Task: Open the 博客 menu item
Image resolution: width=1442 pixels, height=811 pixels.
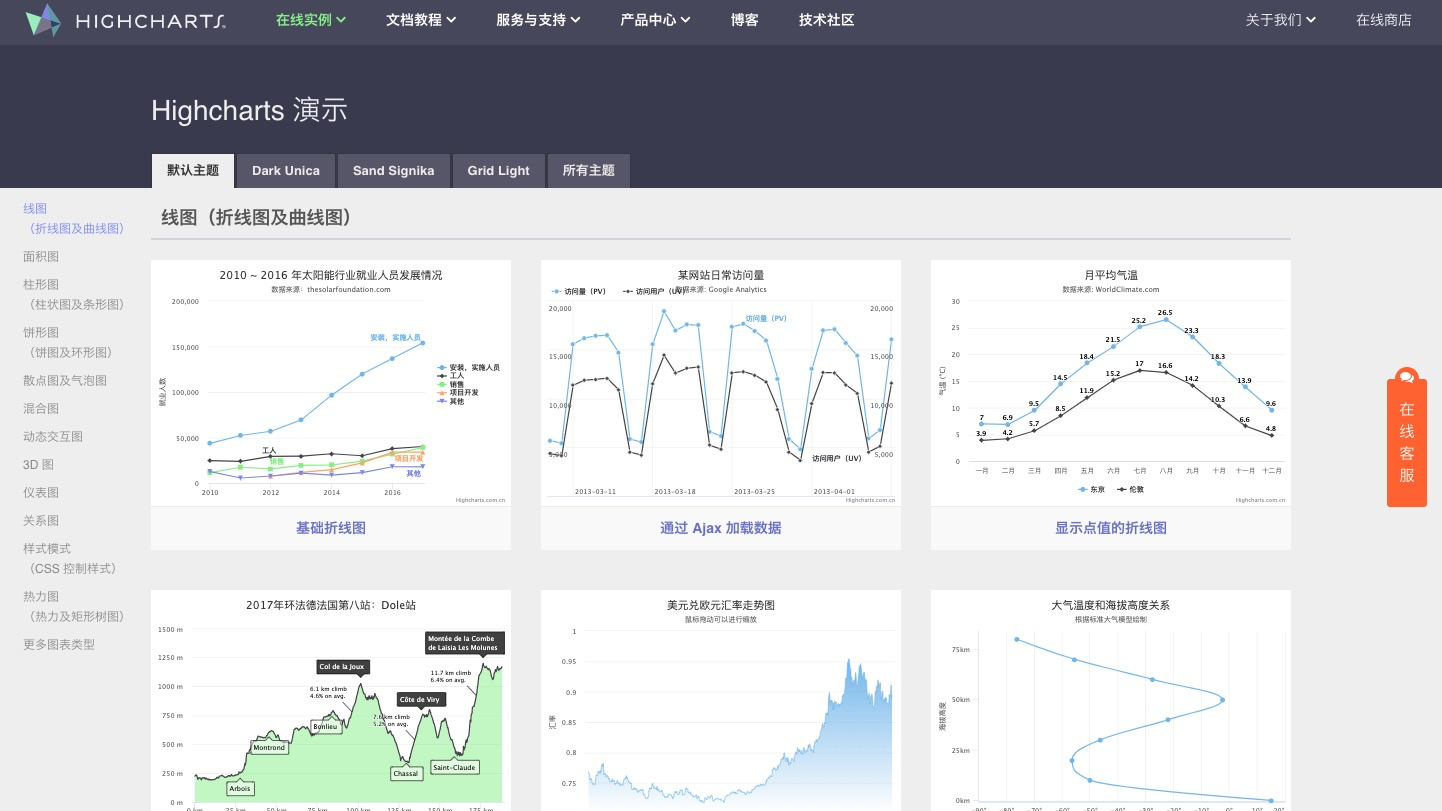Action: pyautogui.click(x=744, y=19)
